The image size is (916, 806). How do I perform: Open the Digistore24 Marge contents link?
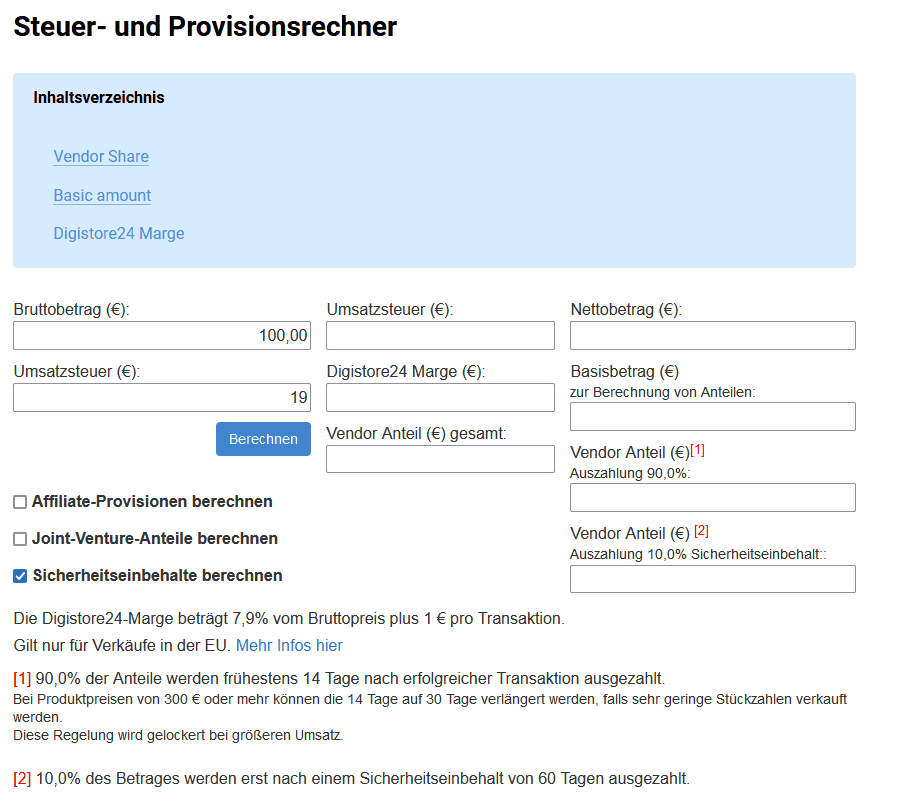(x=119, y=234)
